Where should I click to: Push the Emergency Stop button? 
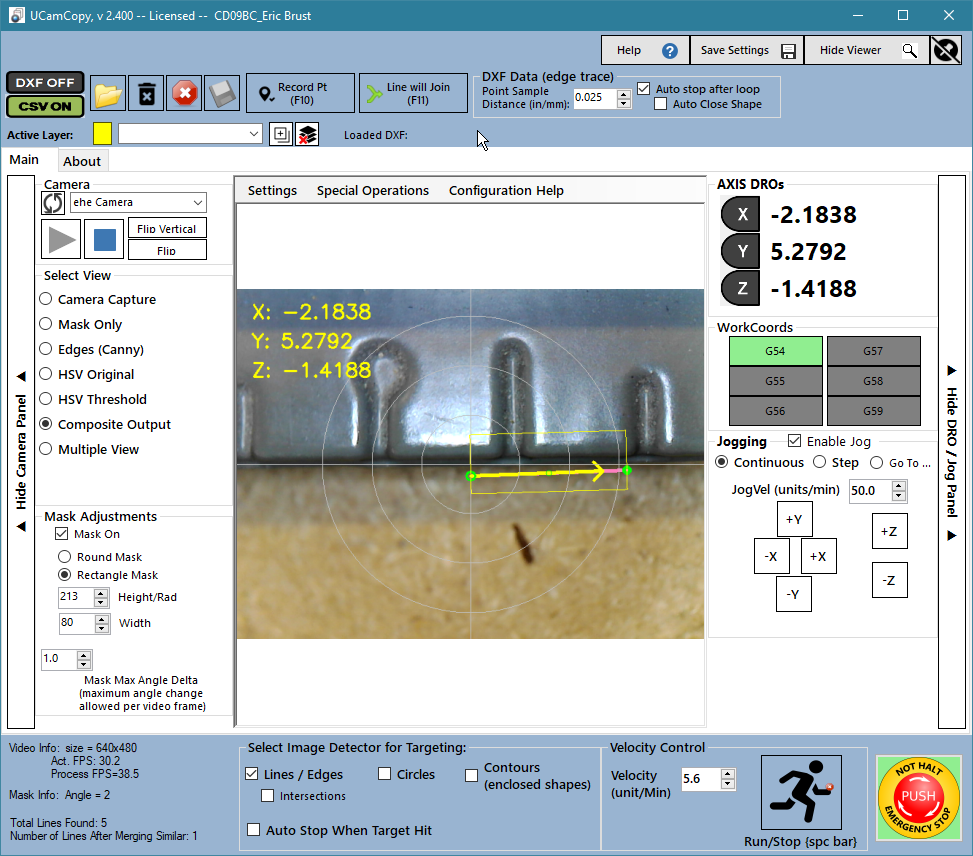(918, 798)
